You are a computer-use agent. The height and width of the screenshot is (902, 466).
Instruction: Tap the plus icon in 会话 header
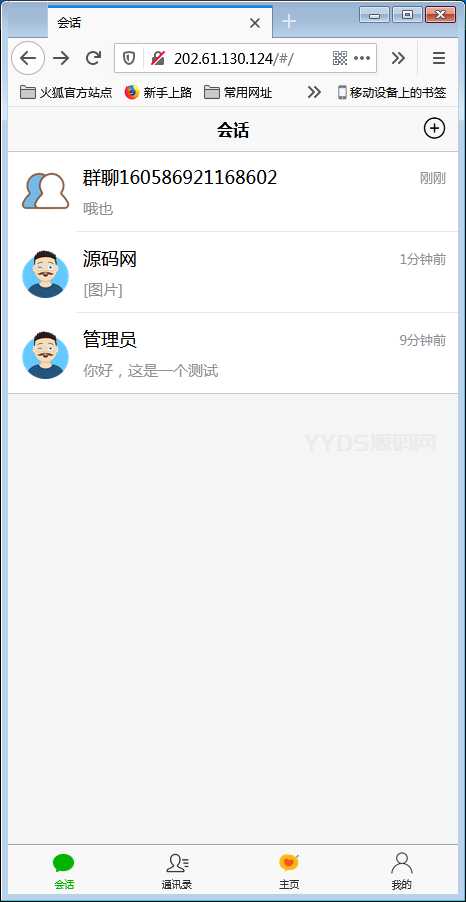(x=434, y=128)
